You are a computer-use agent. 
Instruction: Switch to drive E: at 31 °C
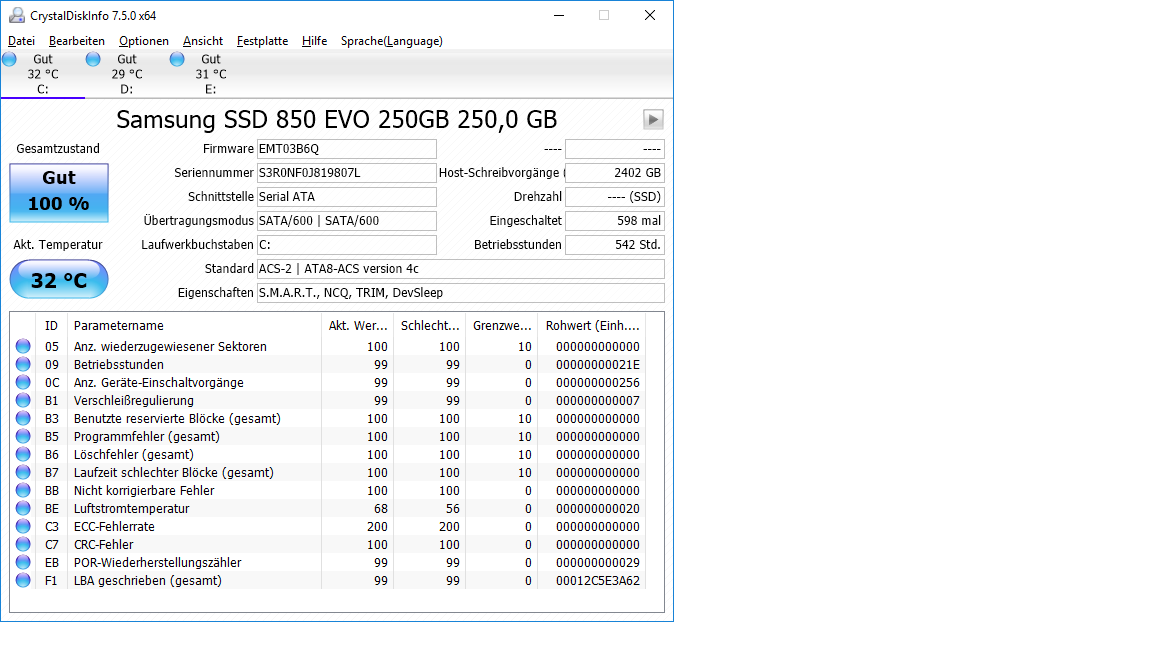(x=210, y=74)
